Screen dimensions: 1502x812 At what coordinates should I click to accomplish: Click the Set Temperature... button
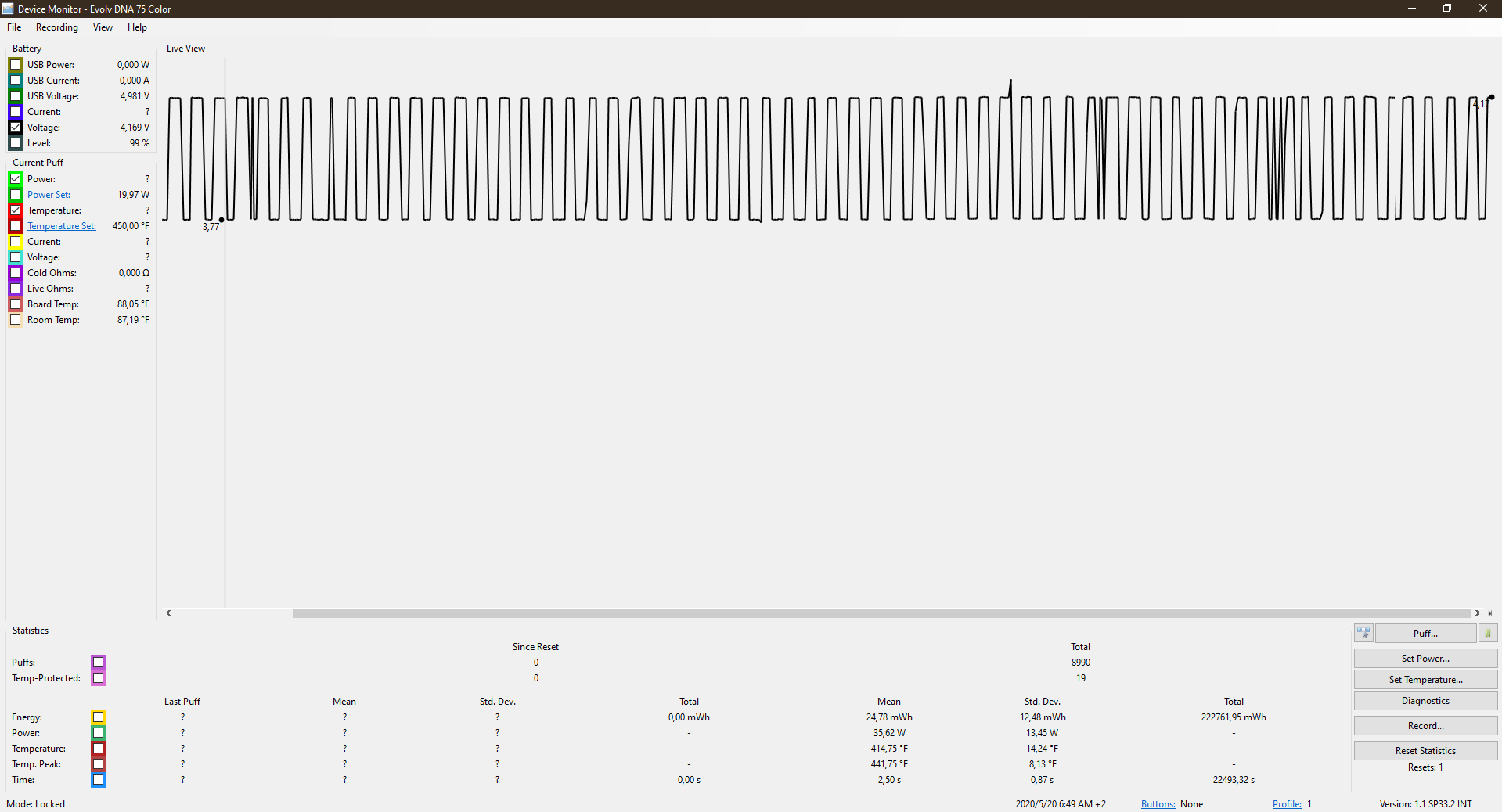pyautogui.click(x=1425, y=680)
